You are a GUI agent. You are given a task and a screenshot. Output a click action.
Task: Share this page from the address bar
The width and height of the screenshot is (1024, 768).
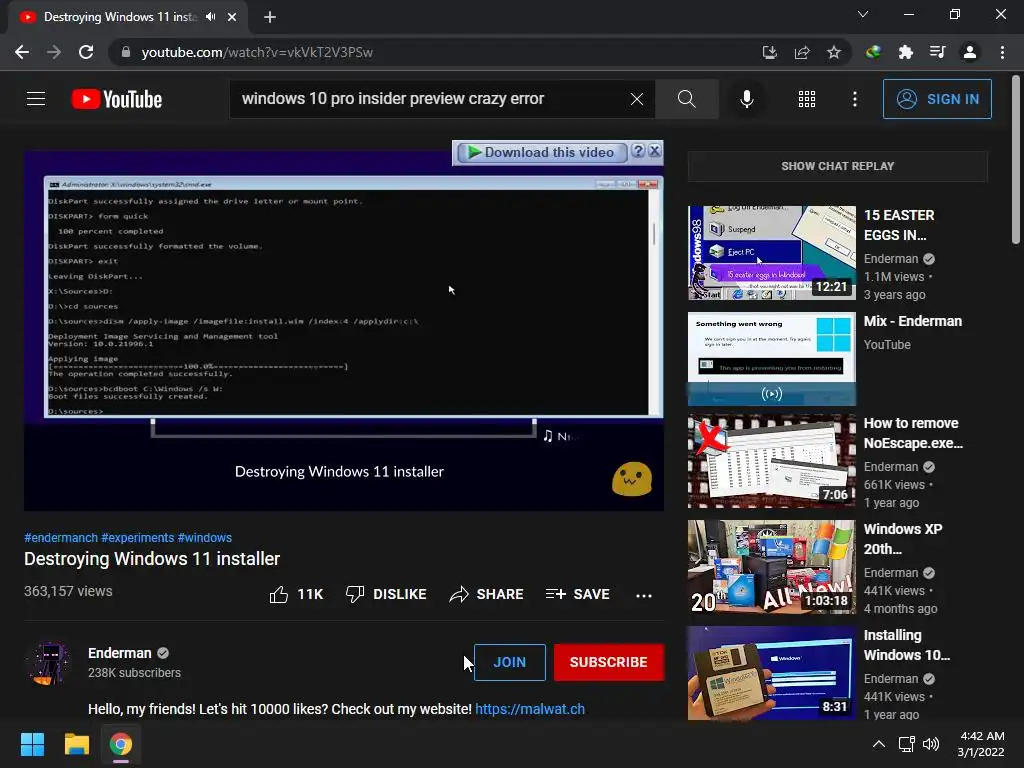(802, 52)
